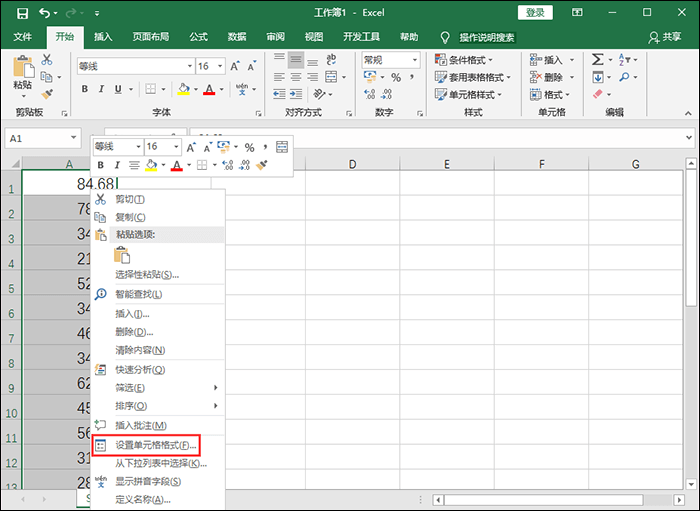700x511 pixels.
Task: Open the ribbon font size dropdown
Action: [220, 66]
